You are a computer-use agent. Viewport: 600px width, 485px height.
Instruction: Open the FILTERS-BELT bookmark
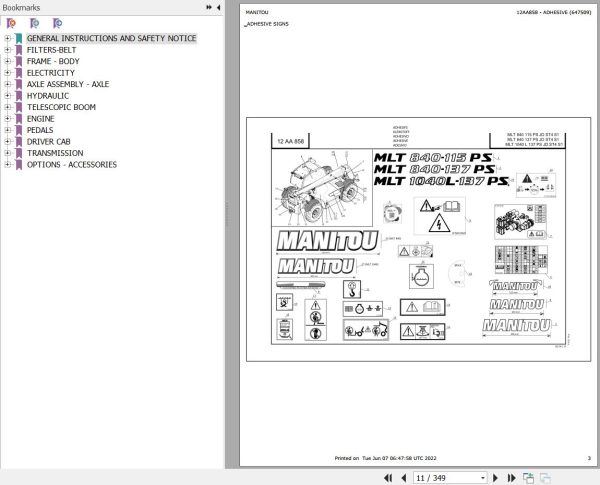pos(51,50)
